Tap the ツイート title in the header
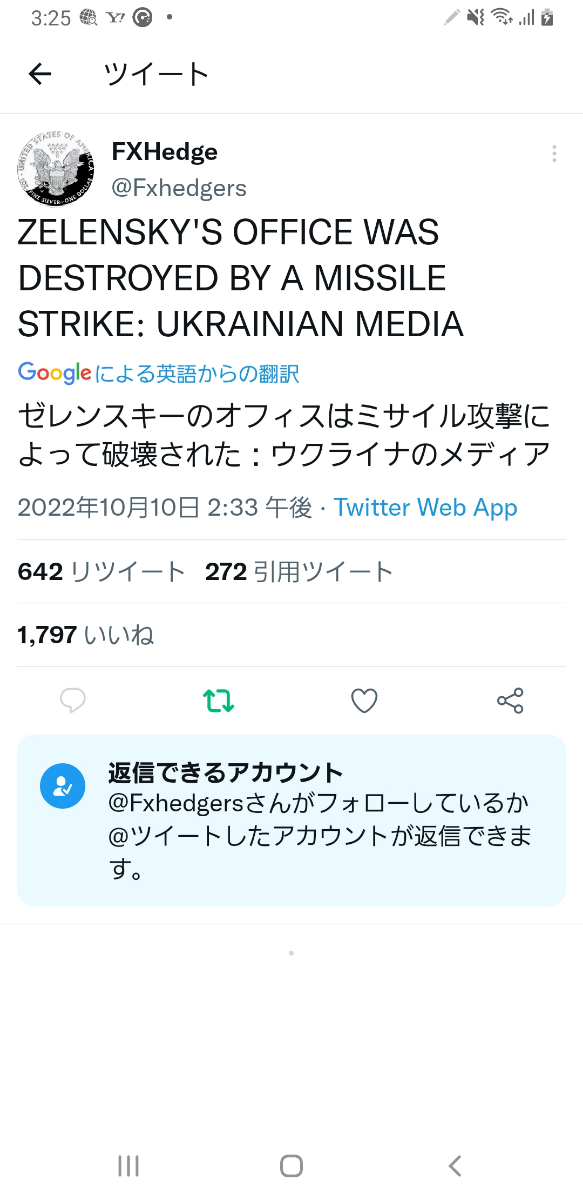The image size is (583, 1200). tap(154, 74)
